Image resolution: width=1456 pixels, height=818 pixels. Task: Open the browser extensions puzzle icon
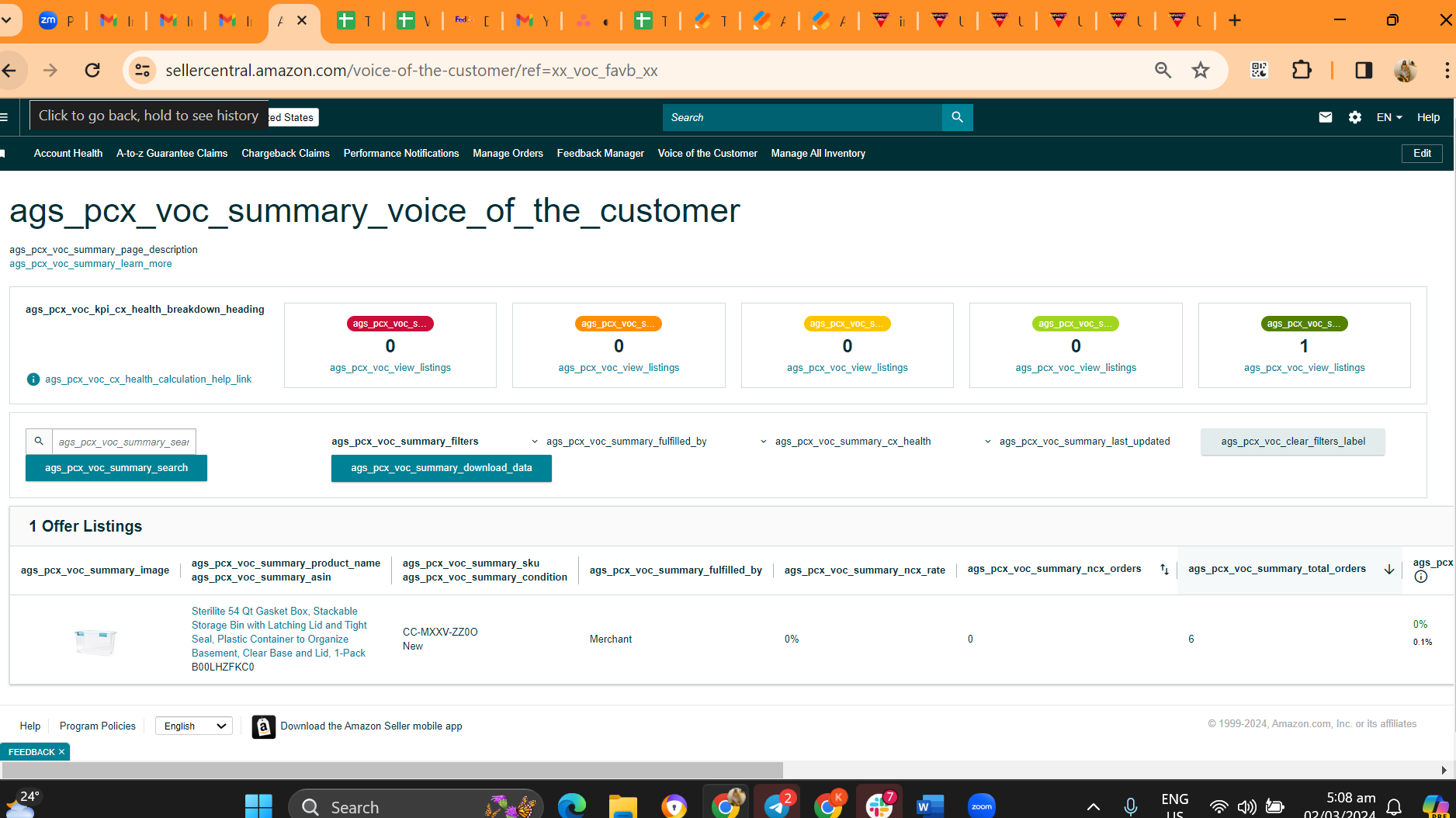[1302, 71]
